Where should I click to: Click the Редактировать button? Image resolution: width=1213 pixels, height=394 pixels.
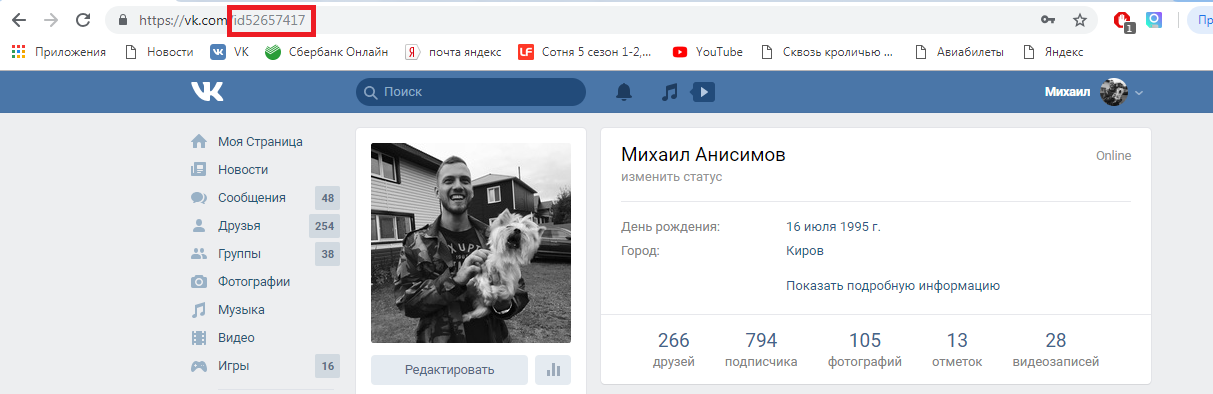(449, 370)
